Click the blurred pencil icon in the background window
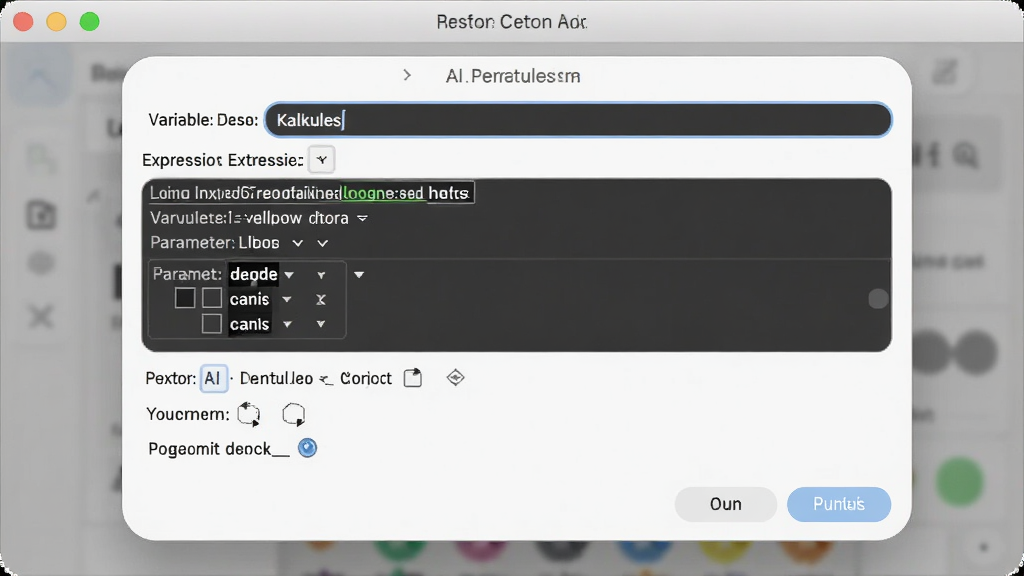The width and height of the screenshot is (1024, 576). point(944,72)
